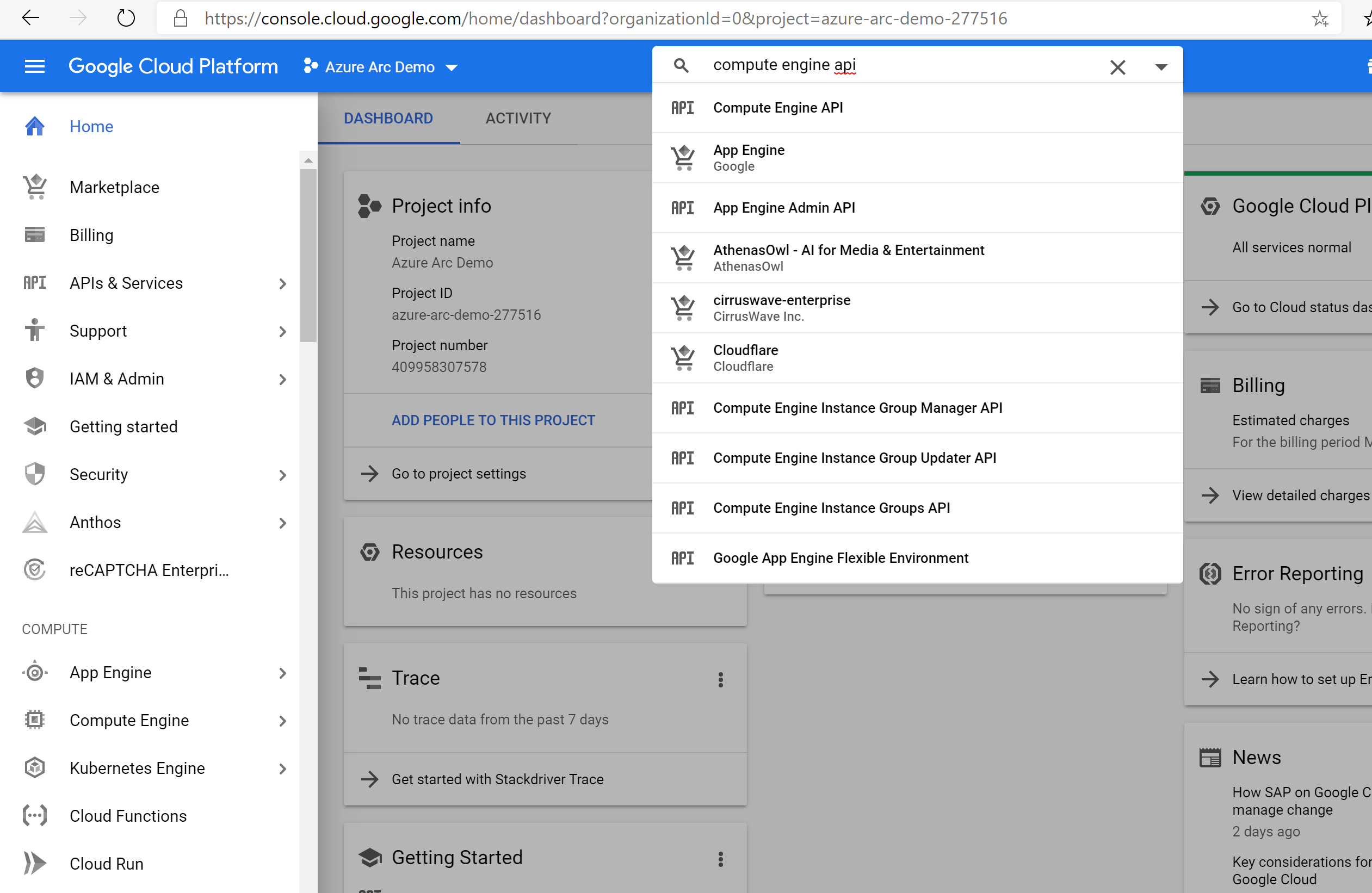Select Compute Engine Instance Group Updater API
This screenshot has height=893, width=1372.
click(x=917, y=458)
